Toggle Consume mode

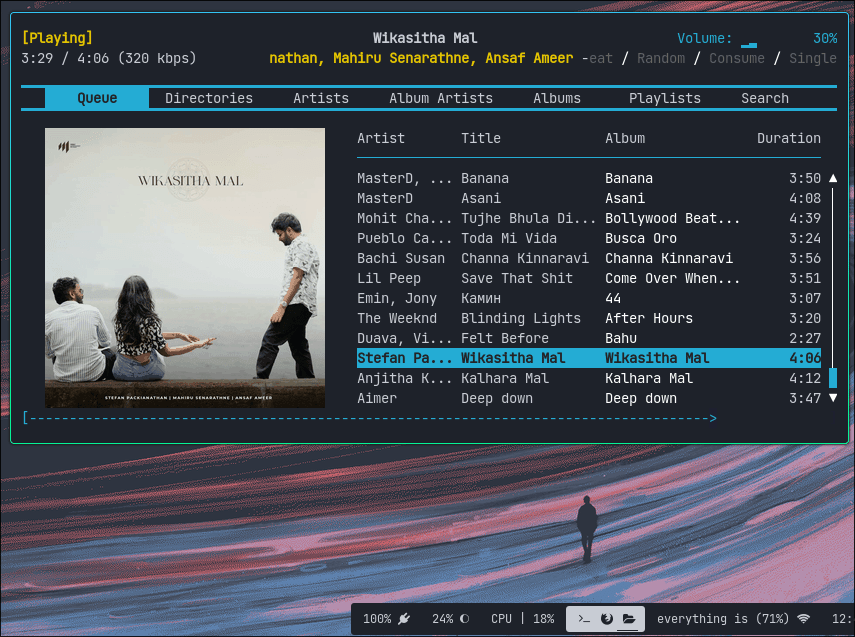[736, 58]
